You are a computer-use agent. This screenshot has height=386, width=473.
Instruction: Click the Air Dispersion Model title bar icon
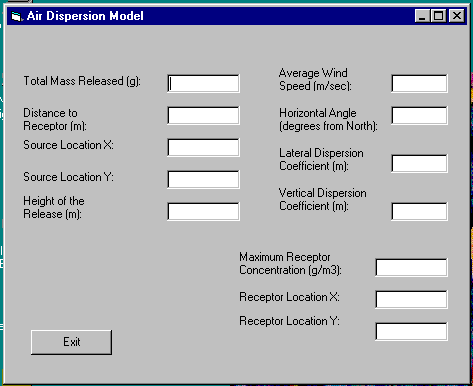click(16, 16)
